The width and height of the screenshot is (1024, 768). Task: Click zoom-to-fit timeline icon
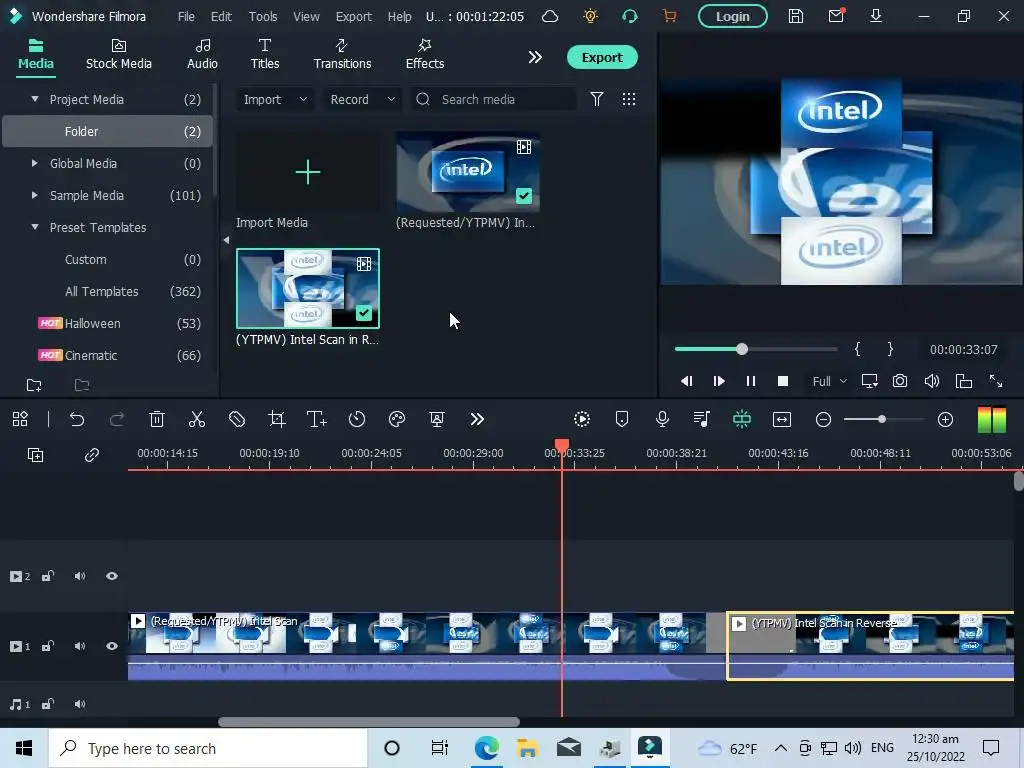tap(782, 419)
